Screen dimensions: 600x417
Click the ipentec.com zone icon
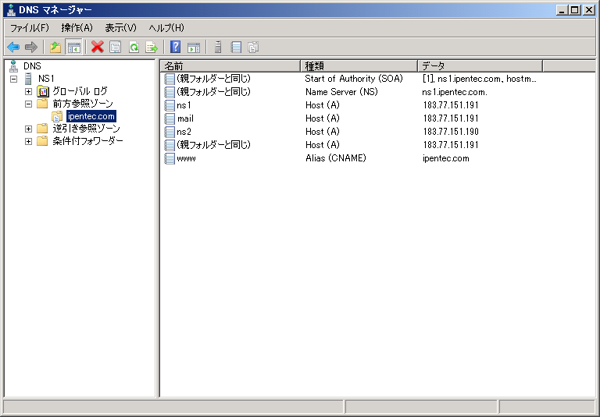pos(57,116)
